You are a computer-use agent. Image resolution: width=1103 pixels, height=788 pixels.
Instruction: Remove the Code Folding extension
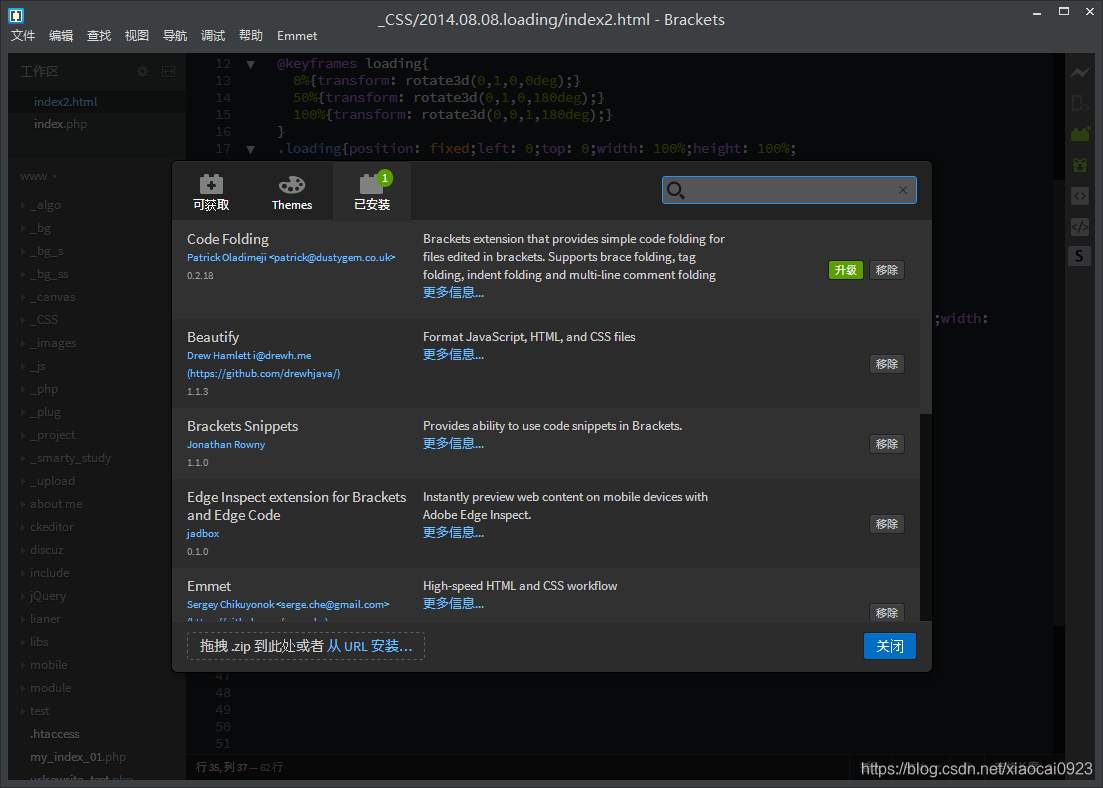coord(886,270)
